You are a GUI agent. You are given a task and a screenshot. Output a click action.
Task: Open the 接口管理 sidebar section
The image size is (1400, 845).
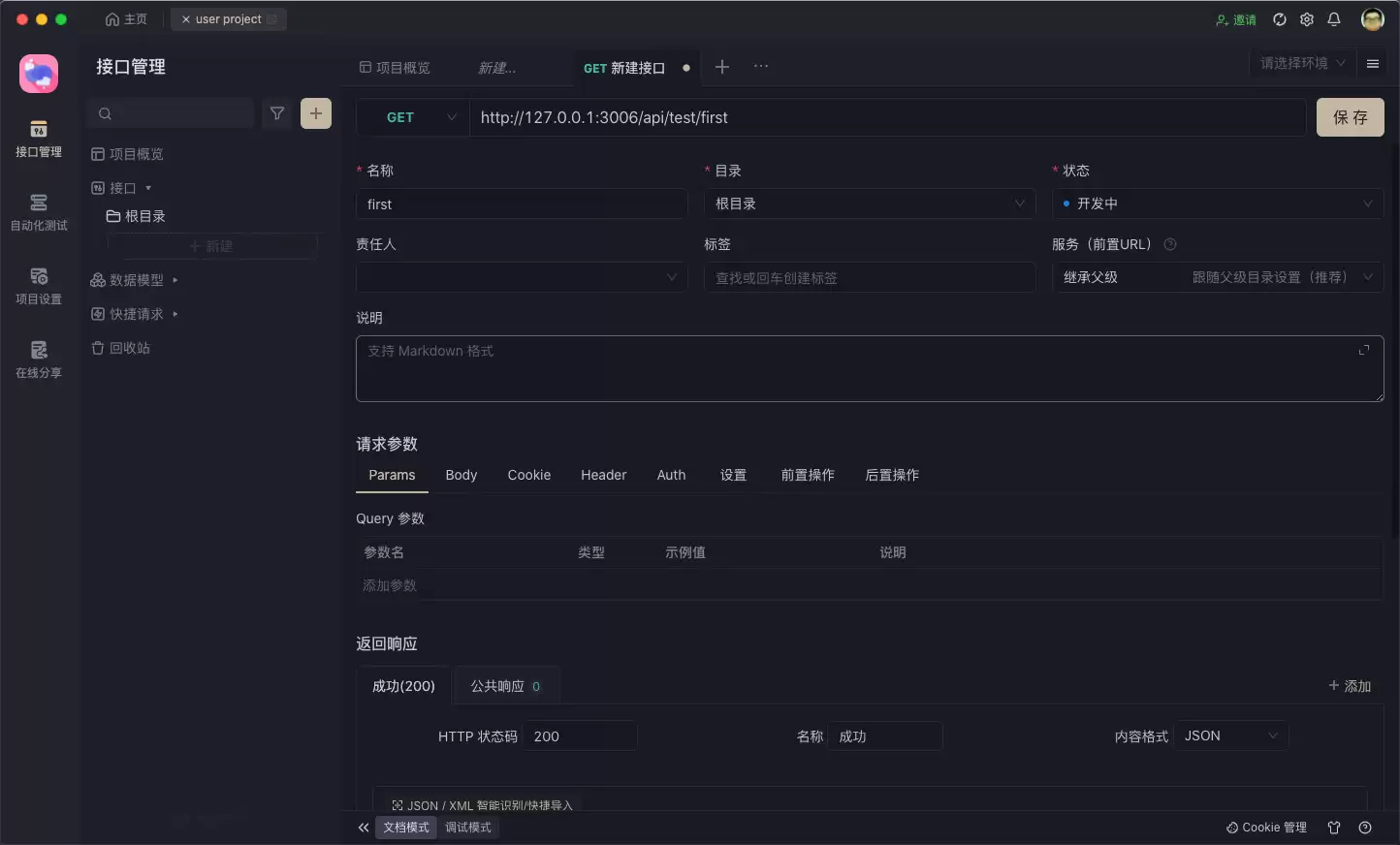click(x=39, y=140)
